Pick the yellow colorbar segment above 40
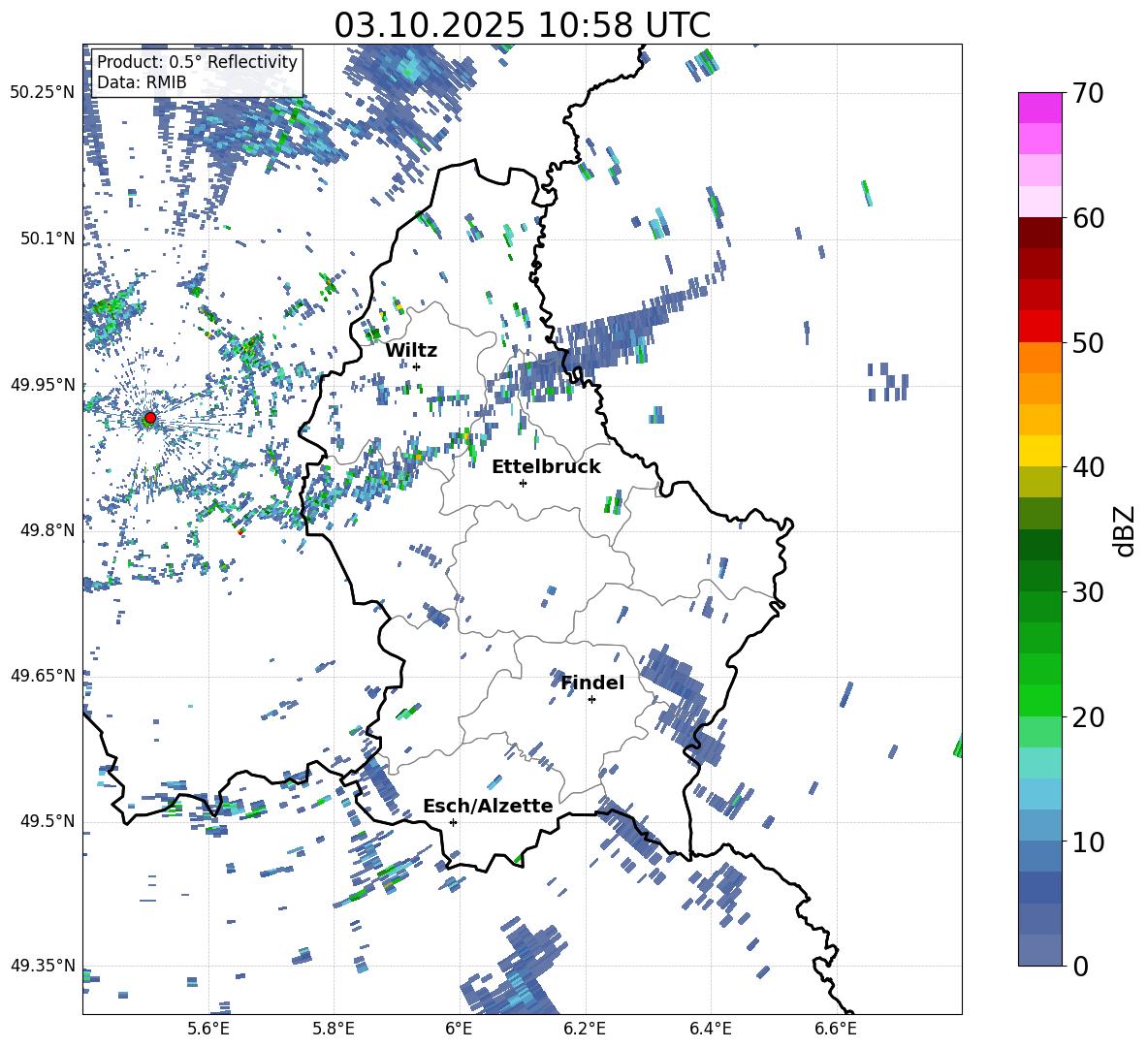The height and width of the screenshot is (1048, 1148). click(1039, 451)
